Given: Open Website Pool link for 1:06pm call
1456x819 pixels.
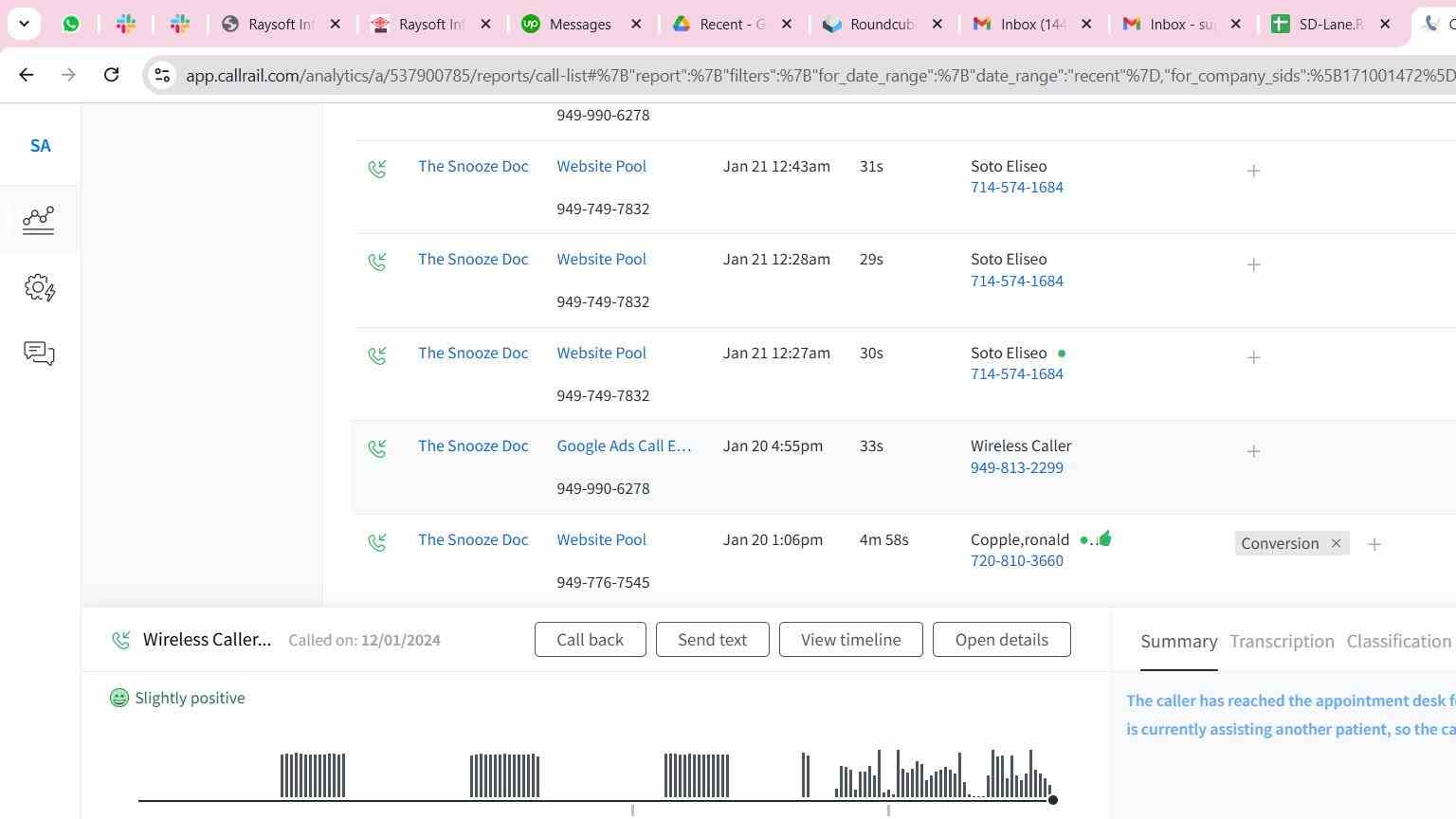Looking at the screenshot, I should click(601, 539).
